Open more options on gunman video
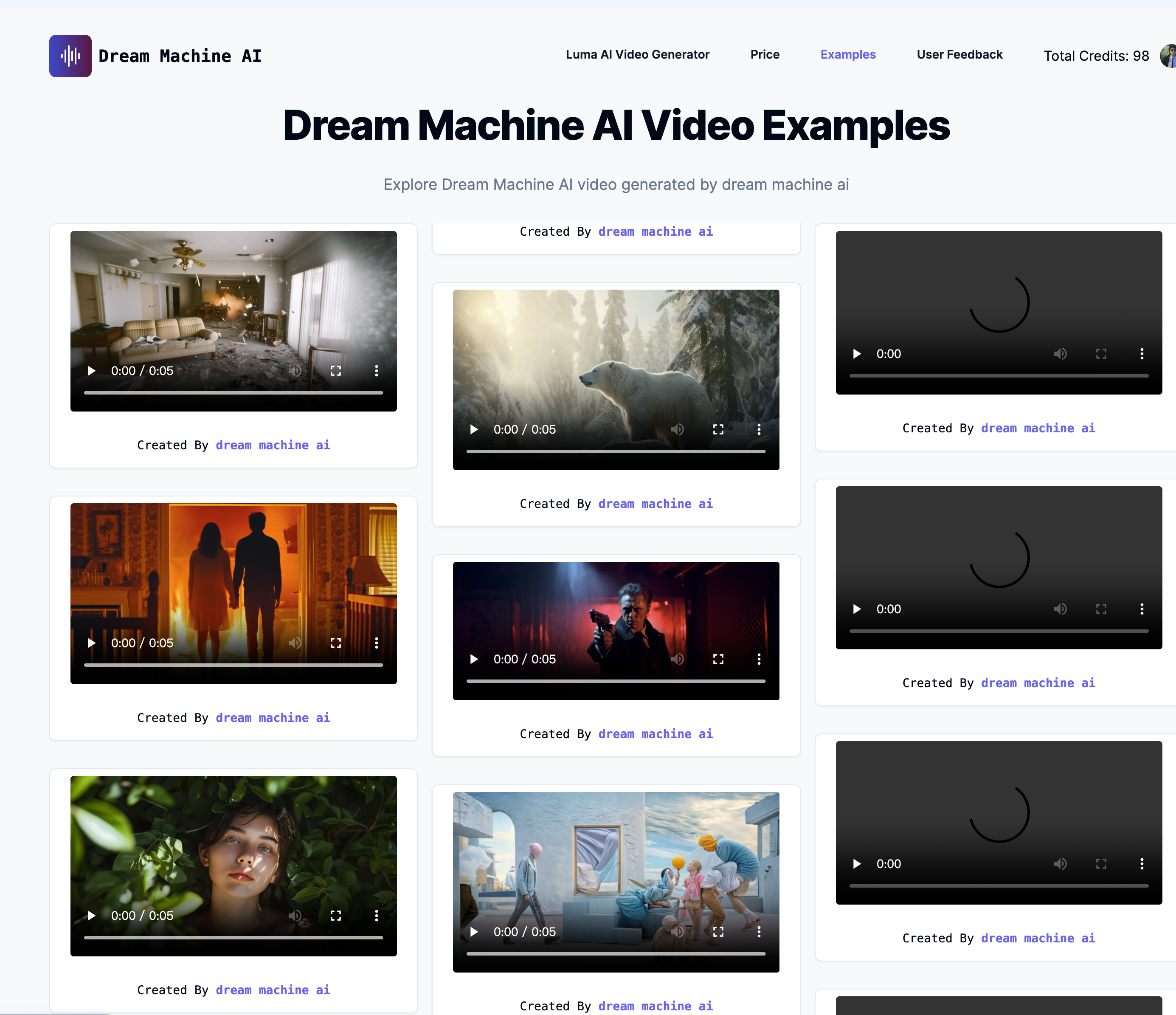This screenshot has width=1176, height=1015. [759, 659]
